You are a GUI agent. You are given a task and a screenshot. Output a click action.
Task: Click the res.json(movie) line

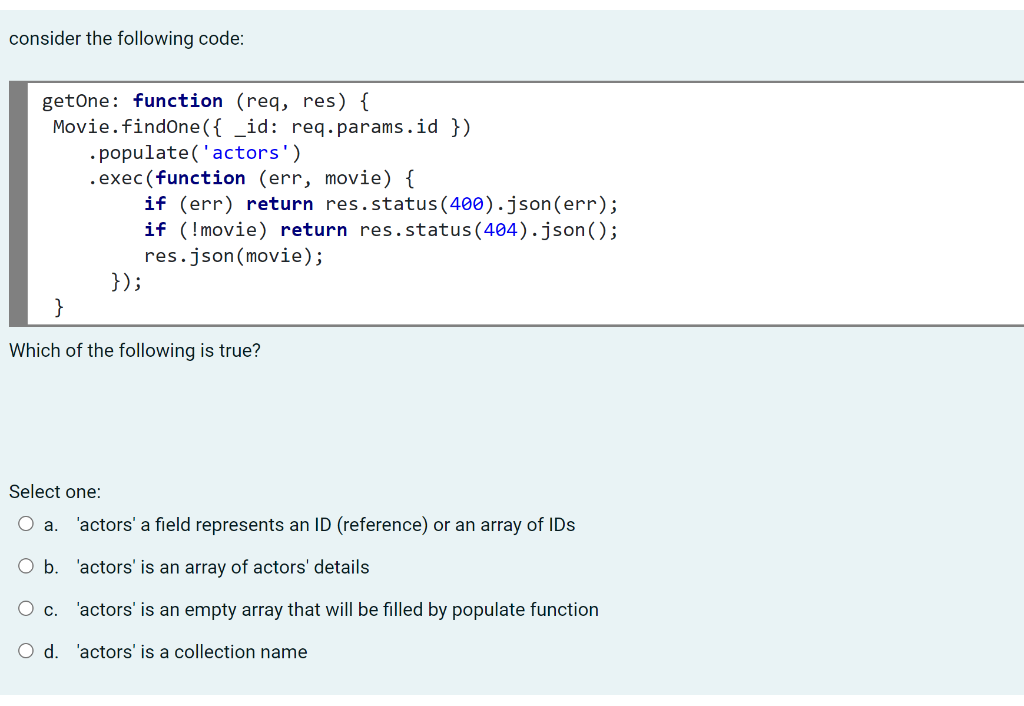coord(232,255)
